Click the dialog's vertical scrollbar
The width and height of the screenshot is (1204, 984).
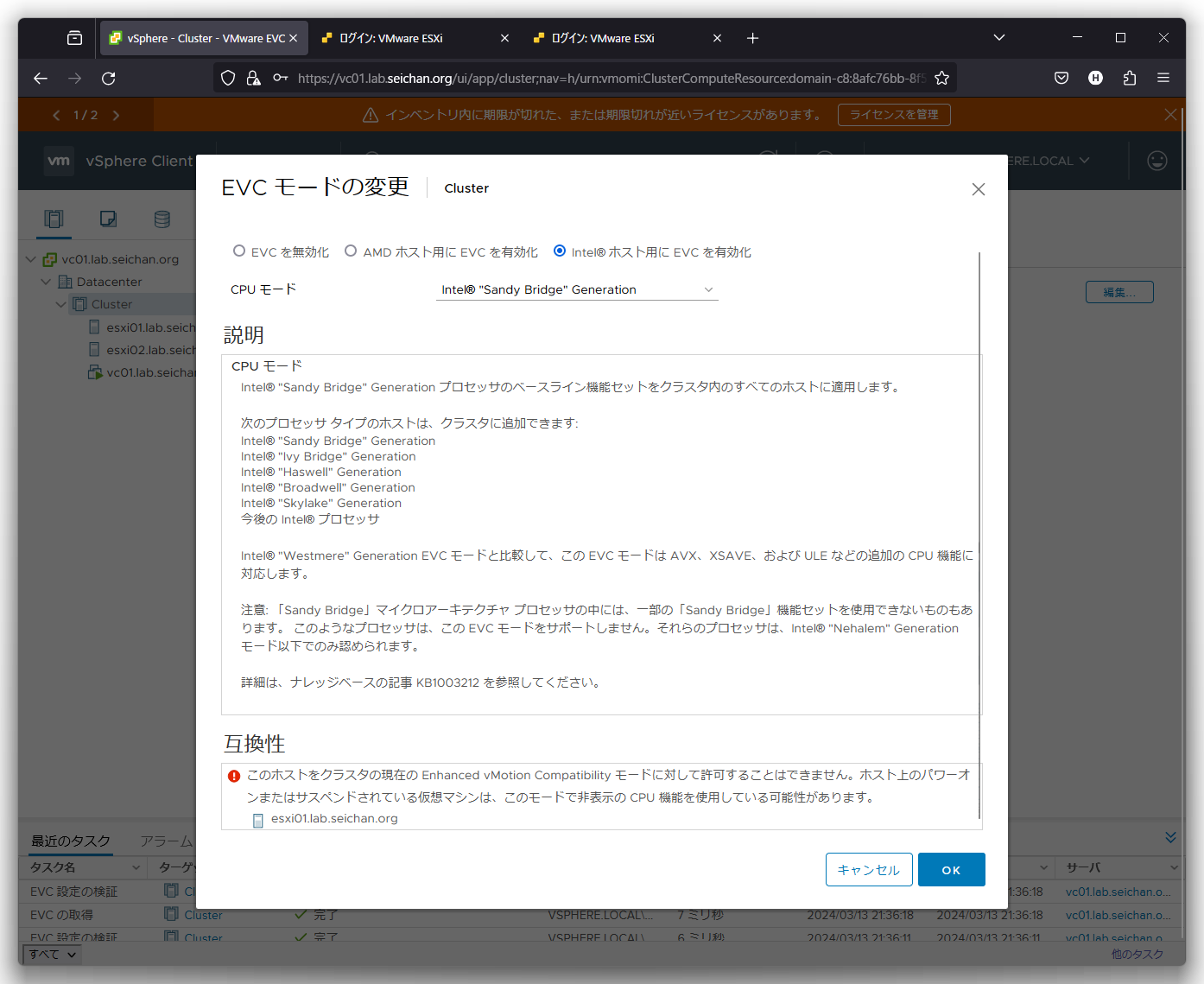click(979, 536)
